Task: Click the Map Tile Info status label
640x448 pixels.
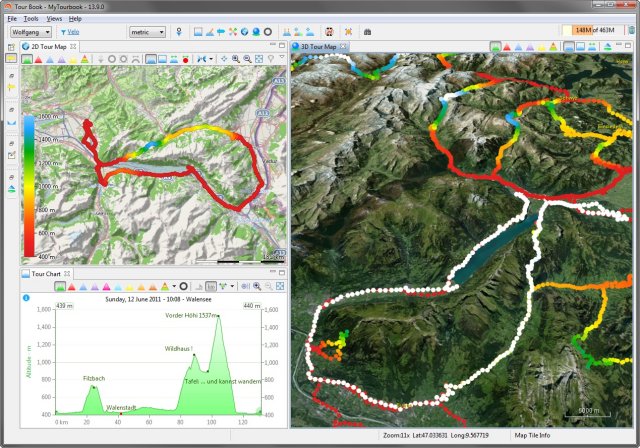Action: (532, 435)
